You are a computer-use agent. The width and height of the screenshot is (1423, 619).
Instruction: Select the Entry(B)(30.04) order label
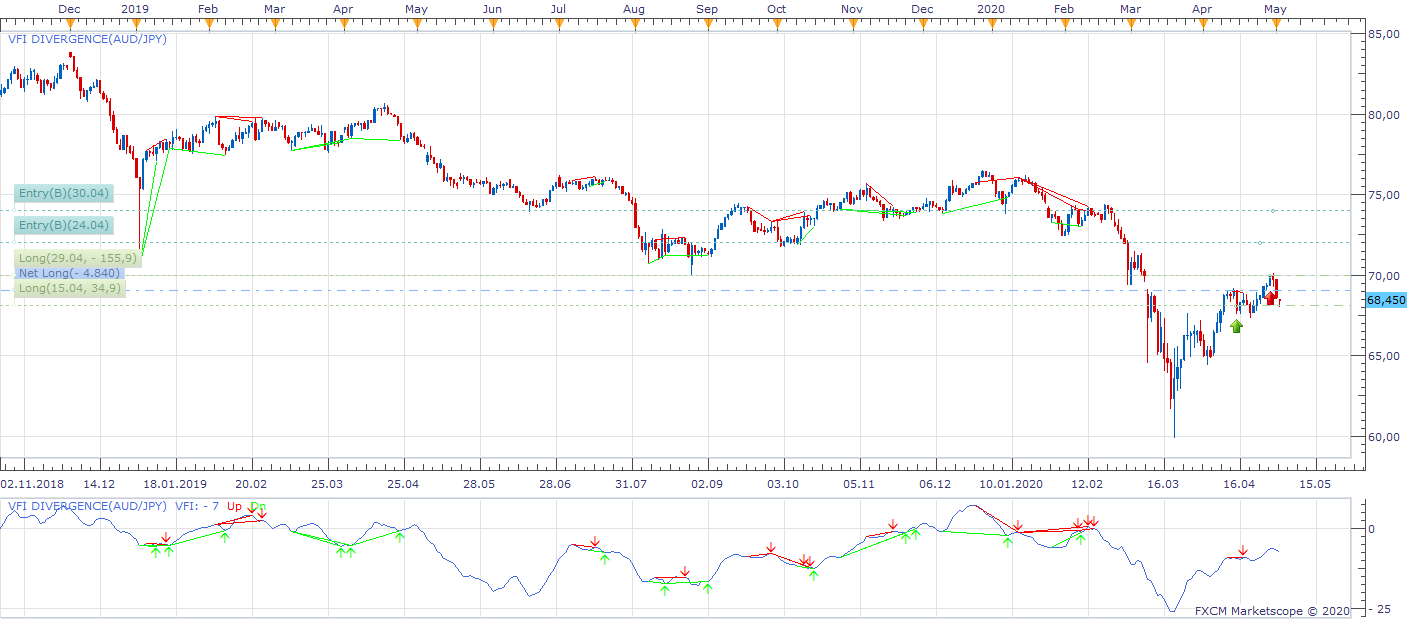tap(64, 193)
